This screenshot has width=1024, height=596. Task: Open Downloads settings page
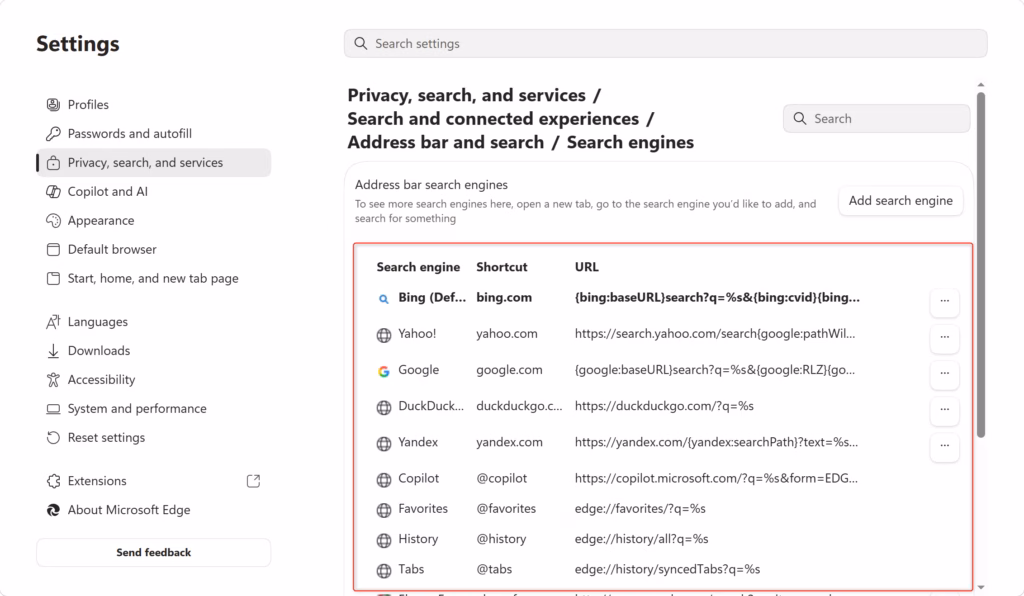153,351
